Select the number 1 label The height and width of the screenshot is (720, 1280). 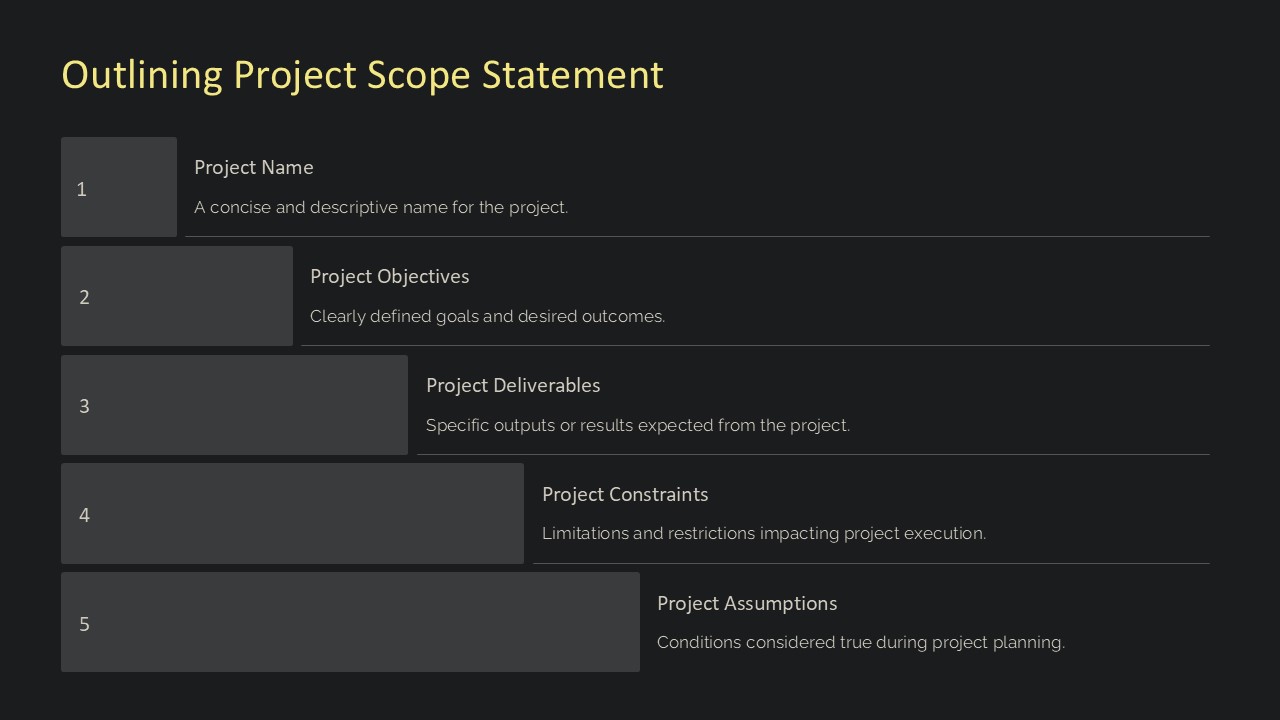point(82,189)
